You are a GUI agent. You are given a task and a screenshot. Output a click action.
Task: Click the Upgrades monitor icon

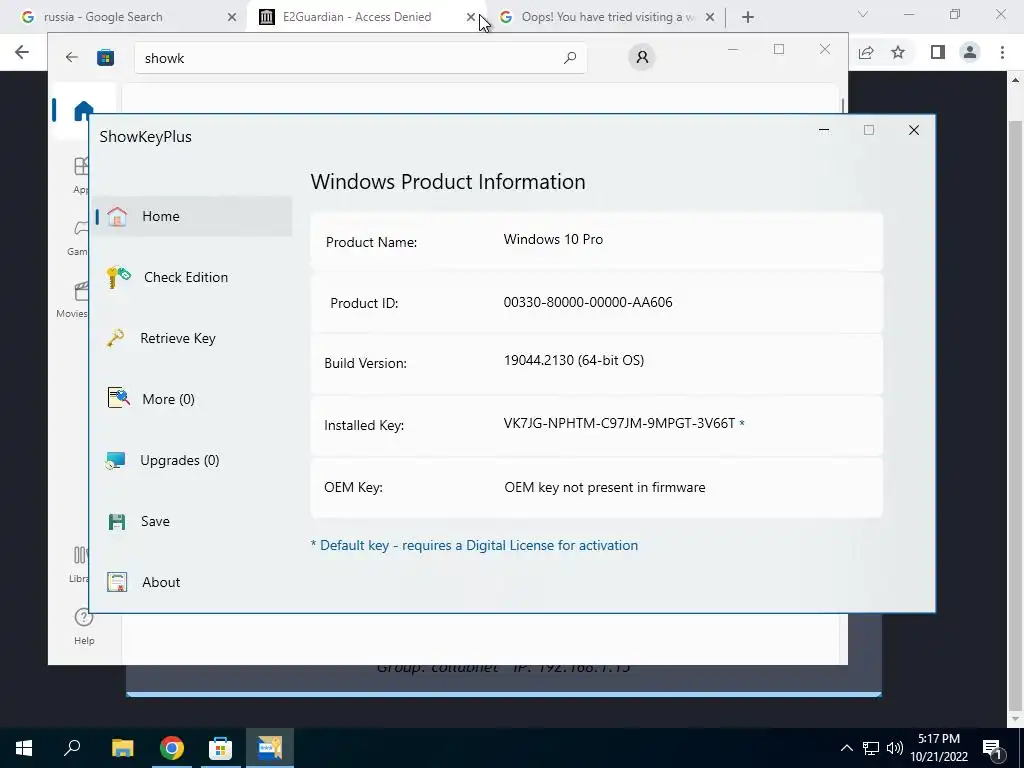116,460
